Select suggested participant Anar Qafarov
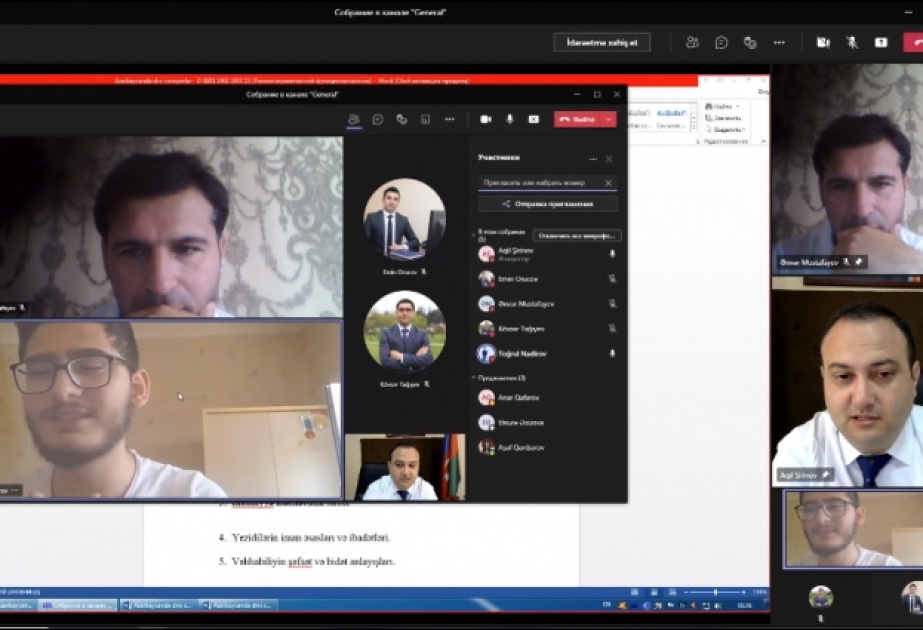 click(x=547, y=397)
